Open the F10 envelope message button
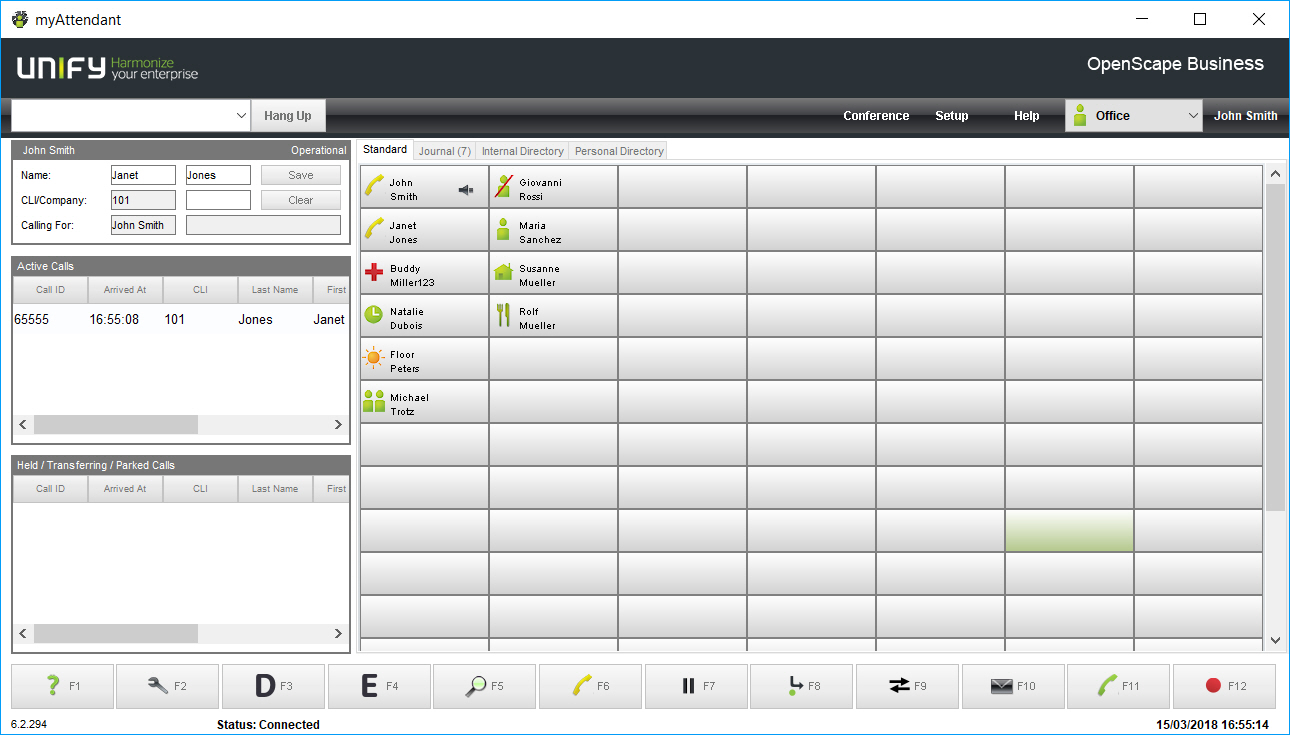1290x735 pixels. pos(1014,686)
